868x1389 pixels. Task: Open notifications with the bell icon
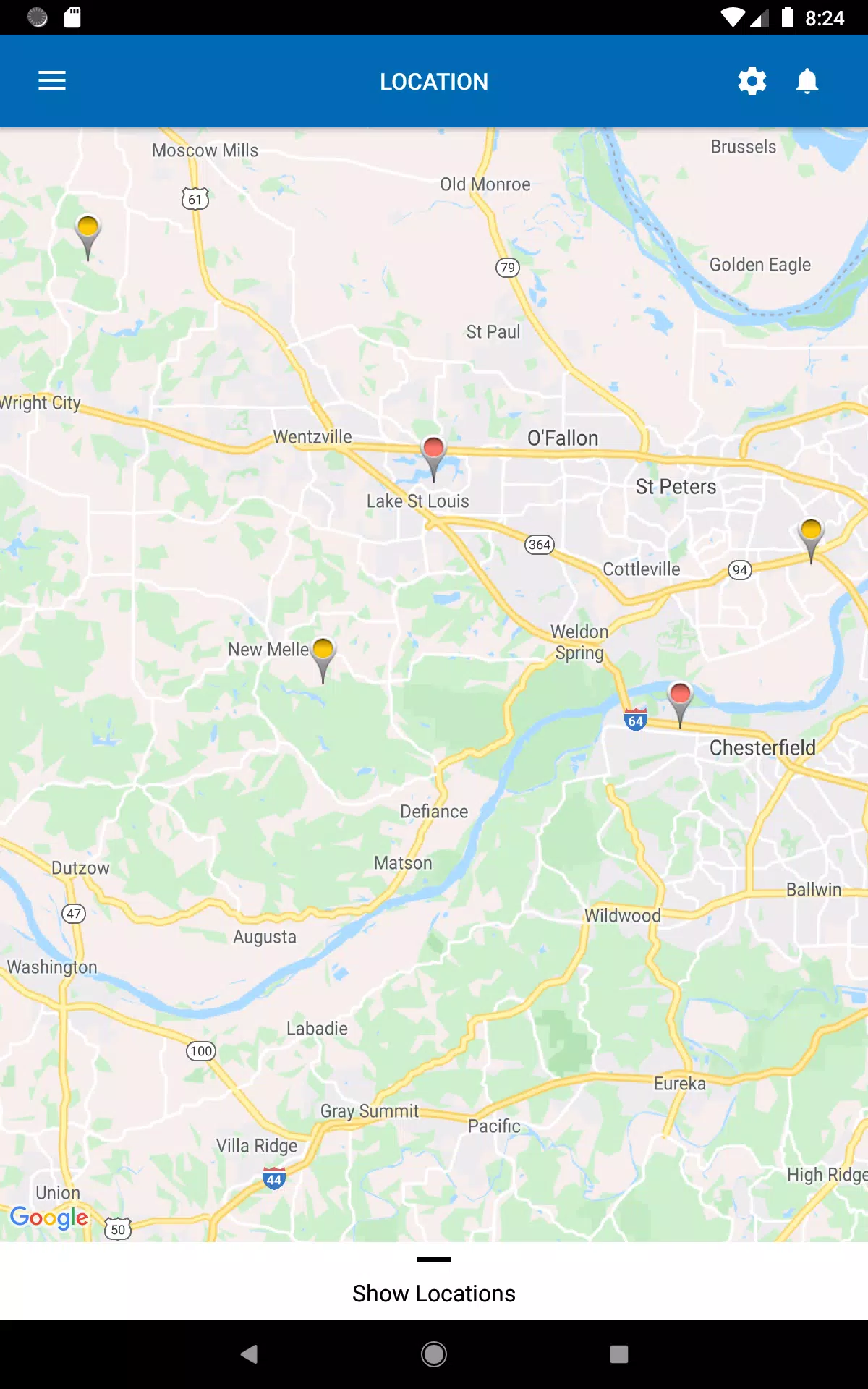point(807,81)
